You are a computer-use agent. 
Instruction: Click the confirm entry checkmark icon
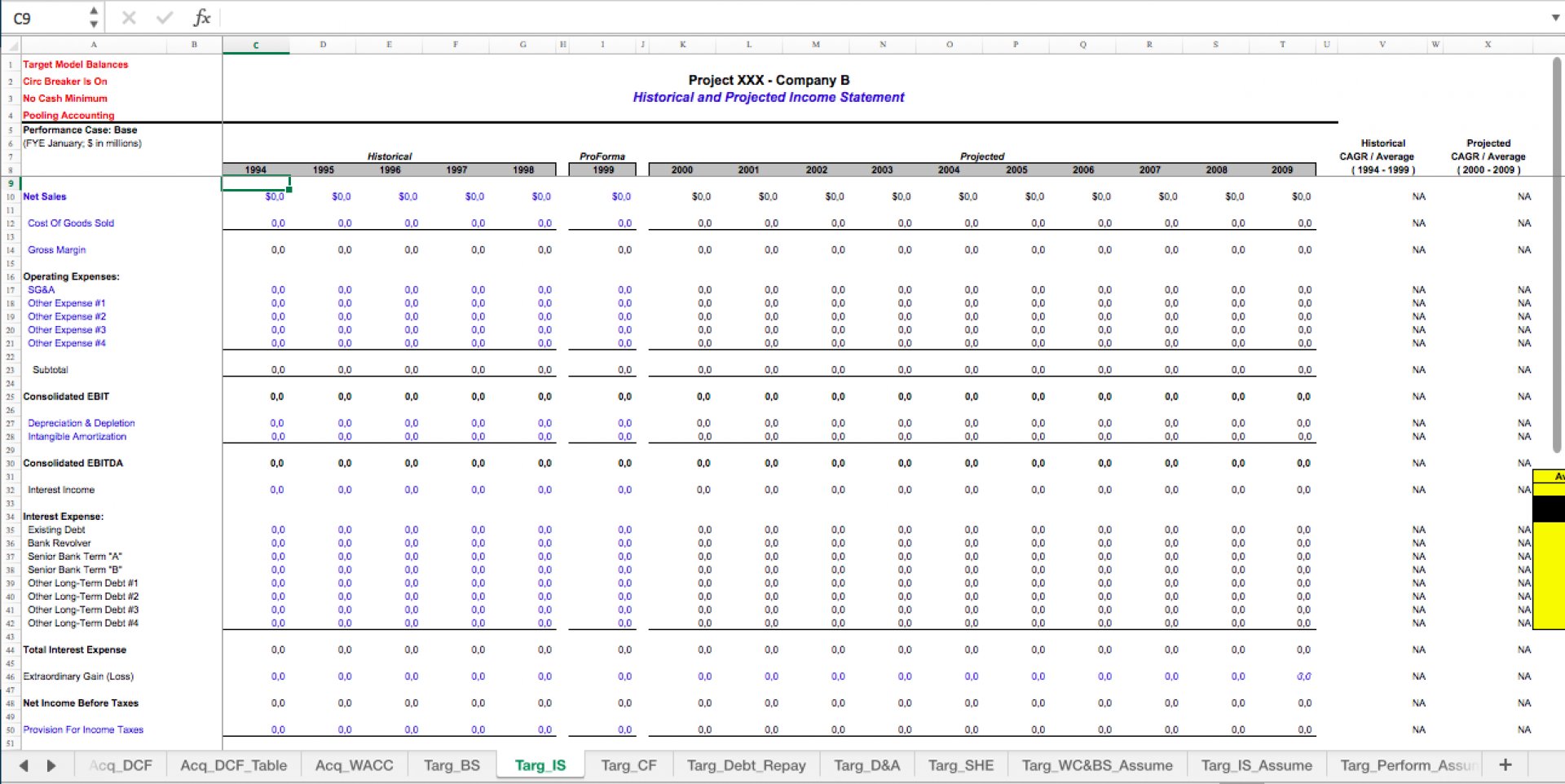tap(165, 18)
